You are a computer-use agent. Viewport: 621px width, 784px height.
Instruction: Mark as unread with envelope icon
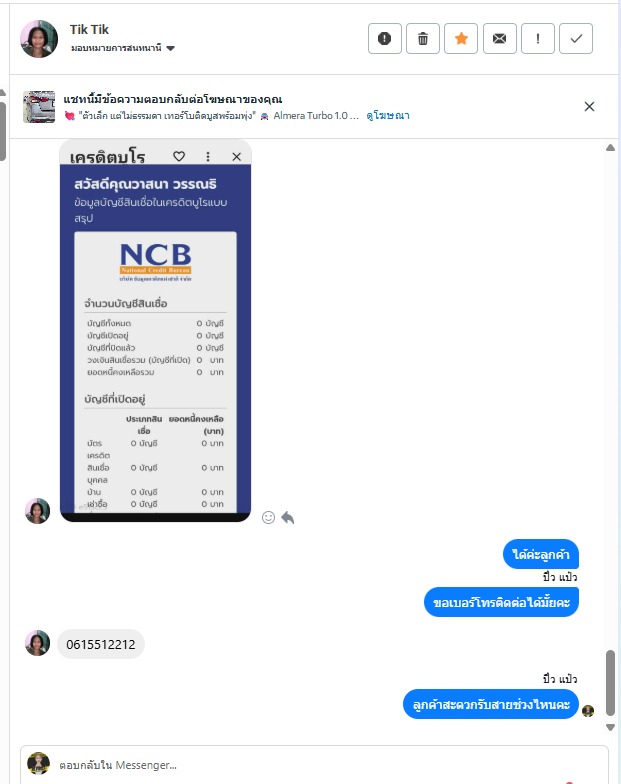tap(500, 38)
